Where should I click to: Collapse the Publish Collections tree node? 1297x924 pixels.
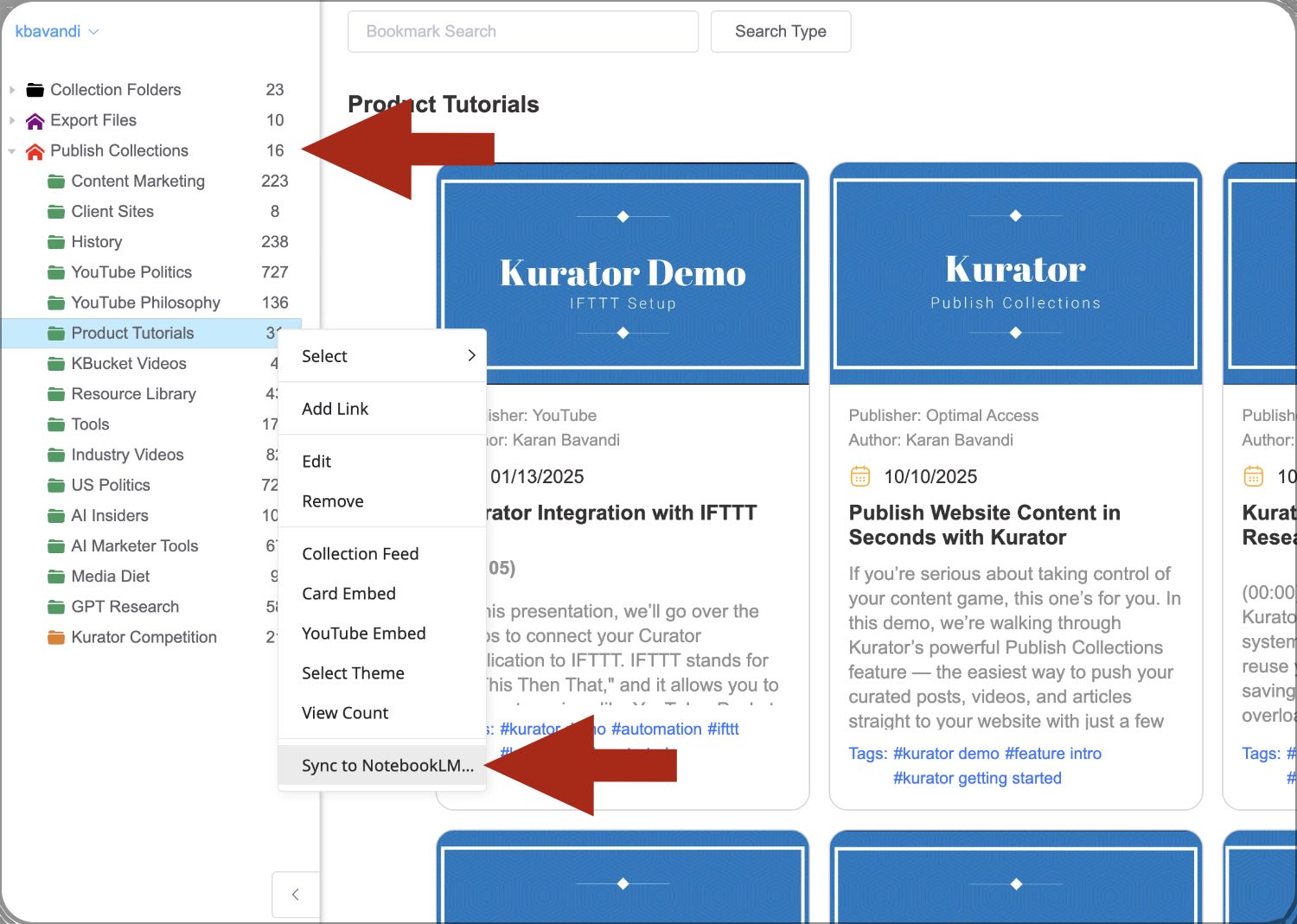pos(12,151)
